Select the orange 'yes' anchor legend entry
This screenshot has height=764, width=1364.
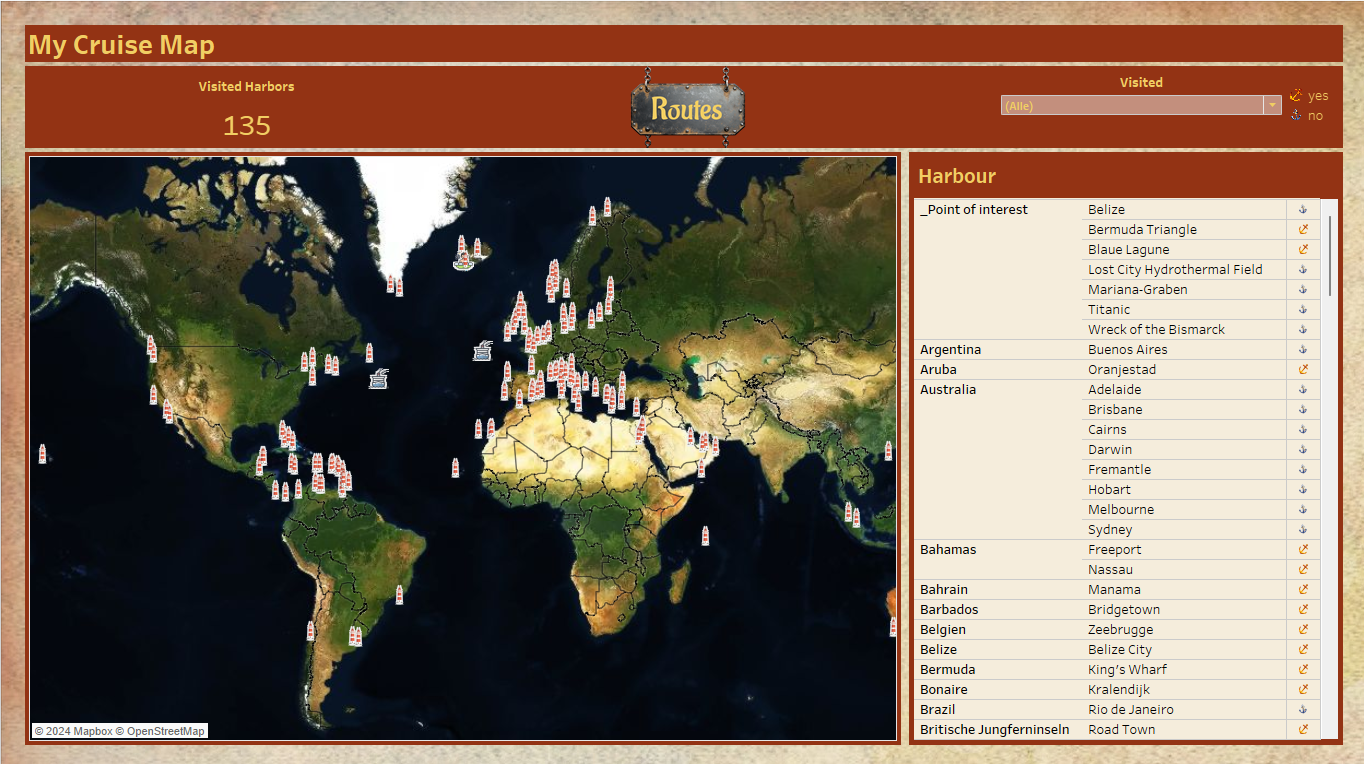[x=1309, y=96]
